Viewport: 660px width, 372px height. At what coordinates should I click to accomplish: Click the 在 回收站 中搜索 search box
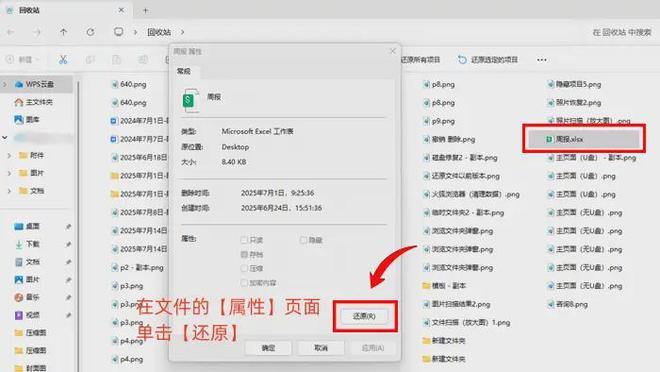[622, 32]
